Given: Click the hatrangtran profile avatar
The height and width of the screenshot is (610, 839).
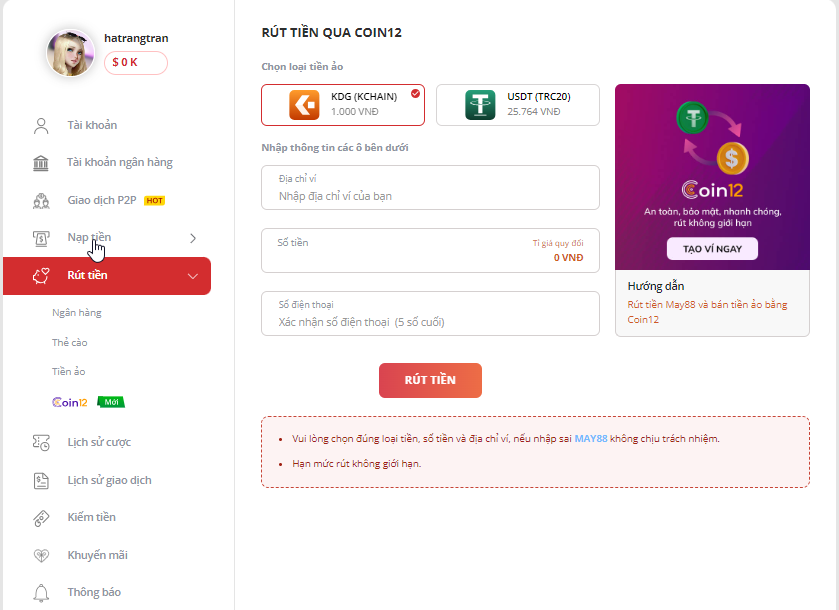Looking at the screenshot, I should [x=71, y=53].
